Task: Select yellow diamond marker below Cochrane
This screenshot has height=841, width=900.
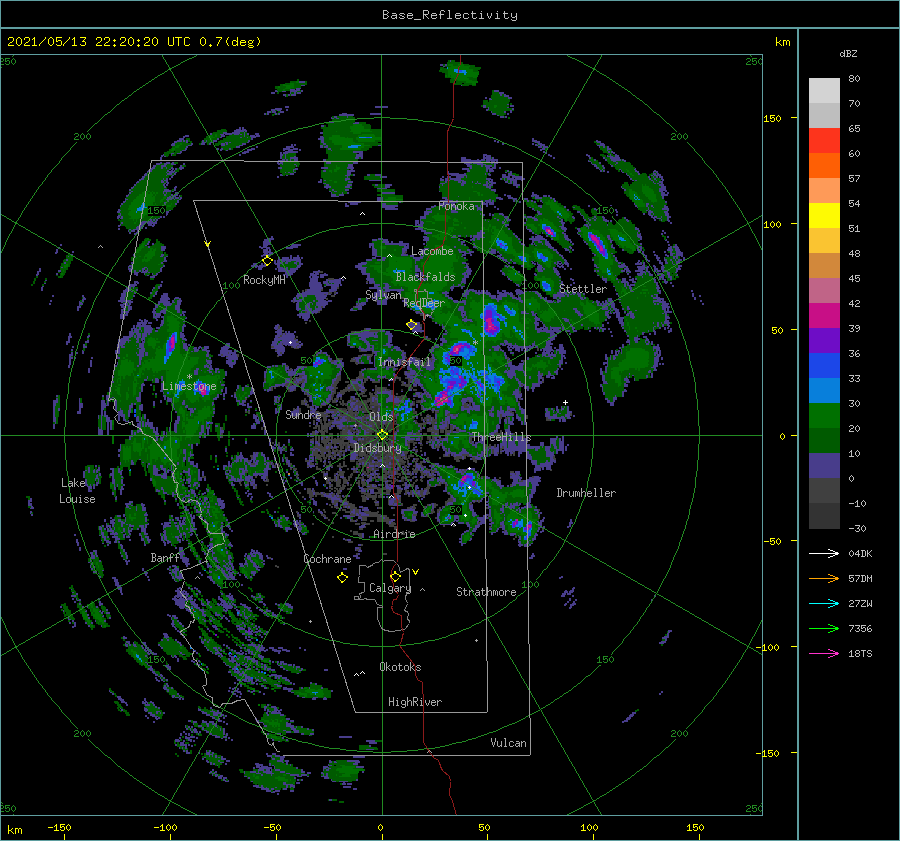Action: 342,577
